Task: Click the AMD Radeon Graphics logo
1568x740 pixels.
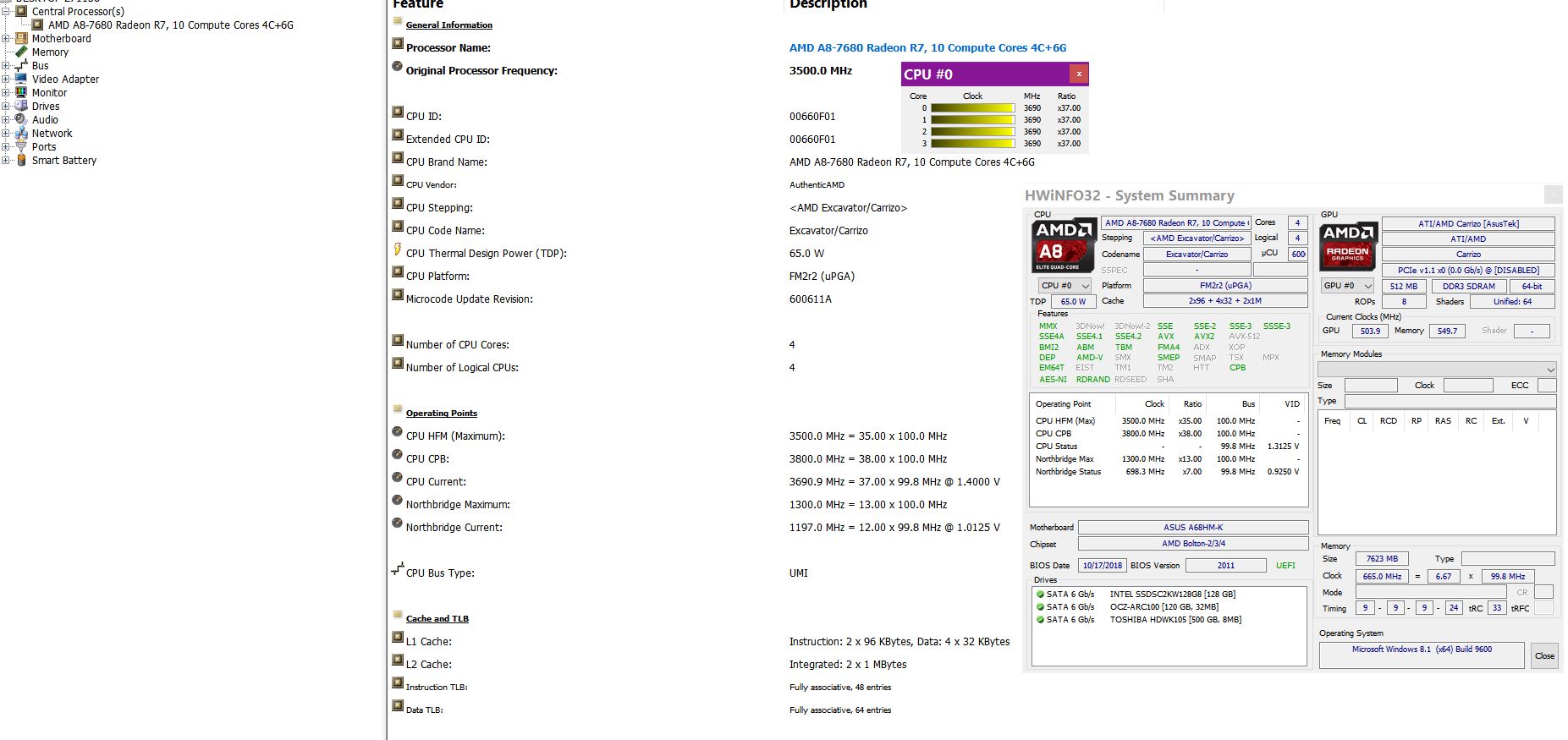Action: point(1349,246)
